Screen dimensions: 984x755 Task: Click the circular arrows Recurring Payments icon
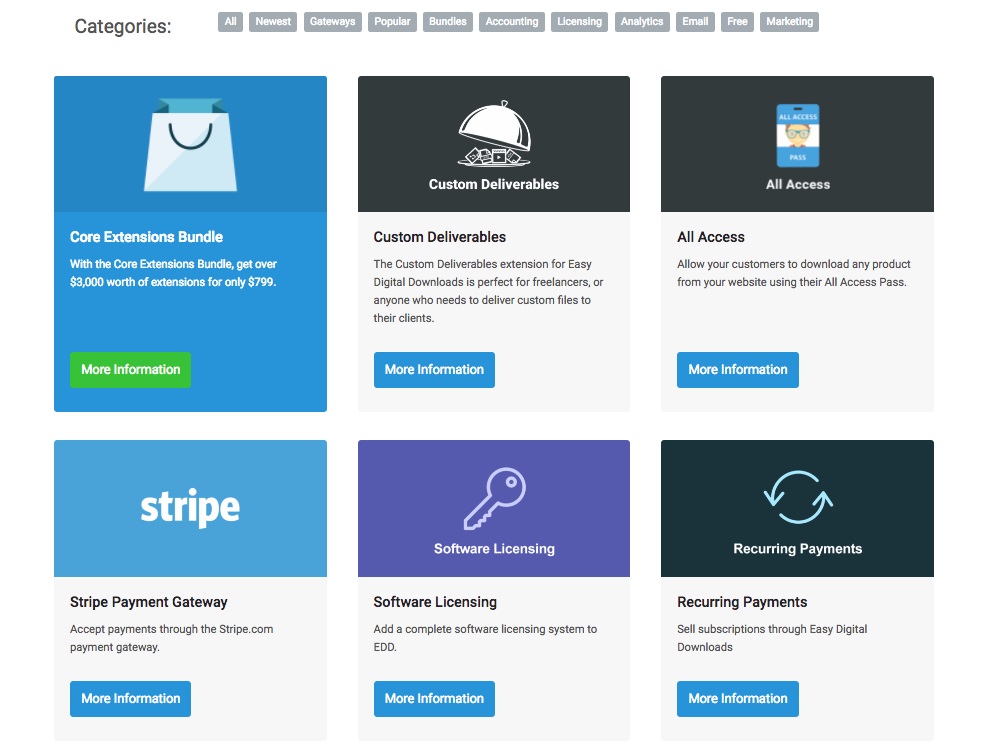798,497
